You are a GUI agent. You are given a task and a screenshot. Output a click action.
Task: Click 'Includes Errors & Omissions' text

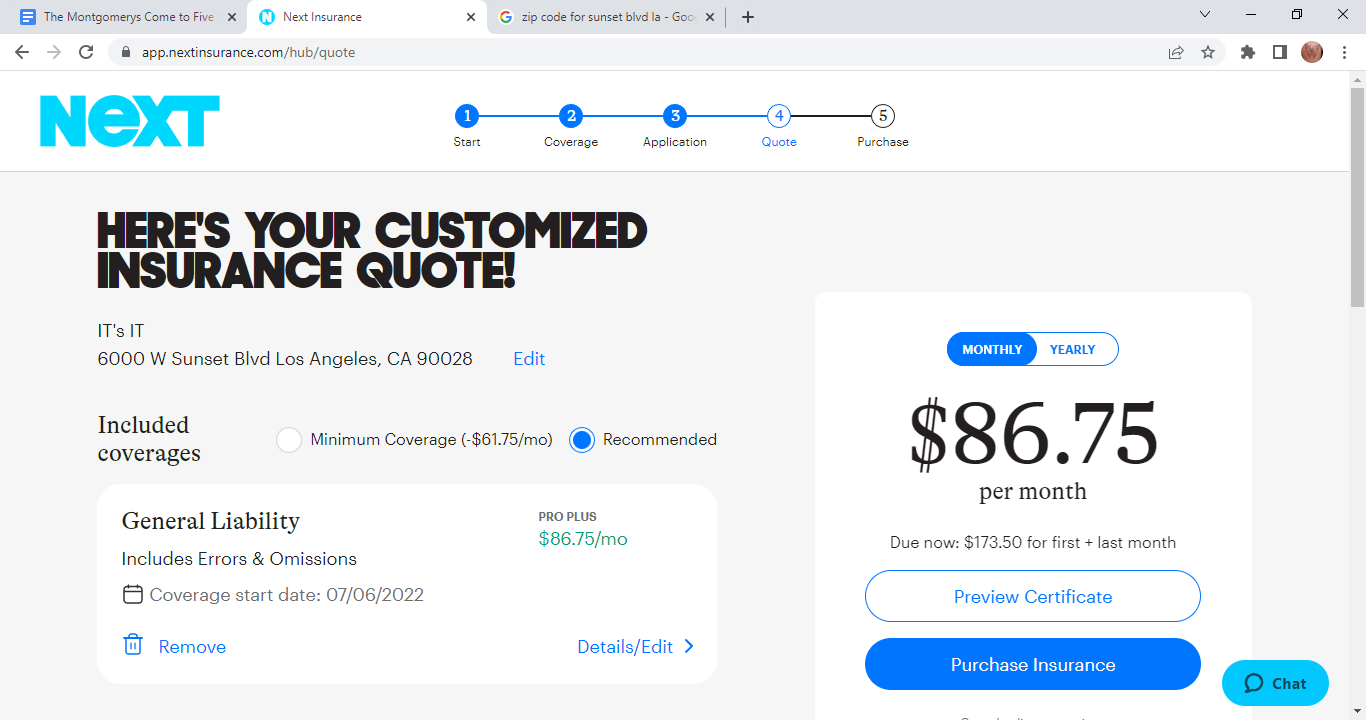239,559
